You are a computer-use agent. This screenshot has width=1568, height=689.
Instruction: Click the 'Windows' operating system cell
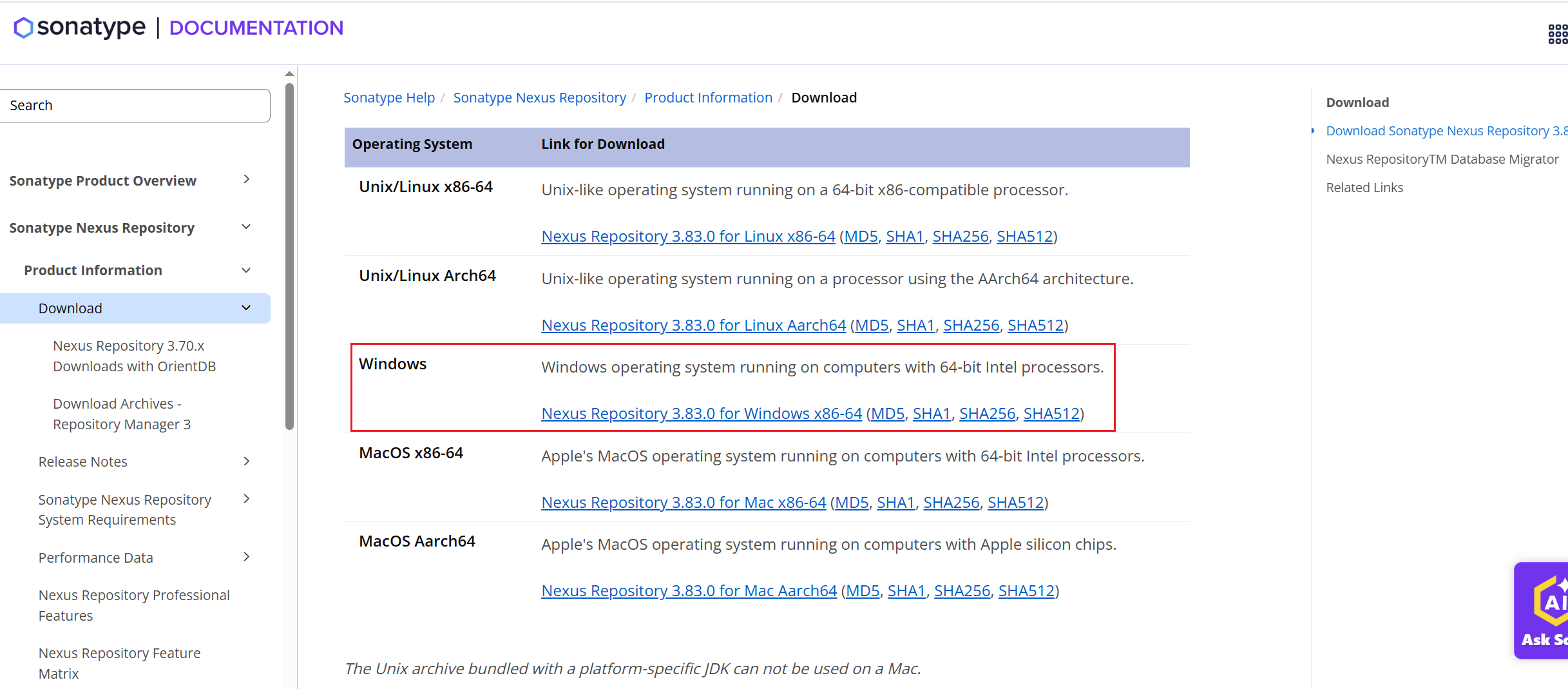tap(392, 364)
